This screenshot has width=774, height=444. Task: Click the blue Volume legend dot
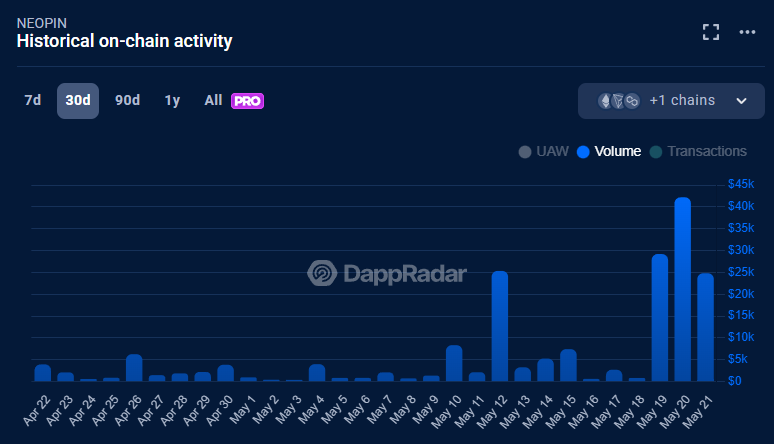point(583,152)
